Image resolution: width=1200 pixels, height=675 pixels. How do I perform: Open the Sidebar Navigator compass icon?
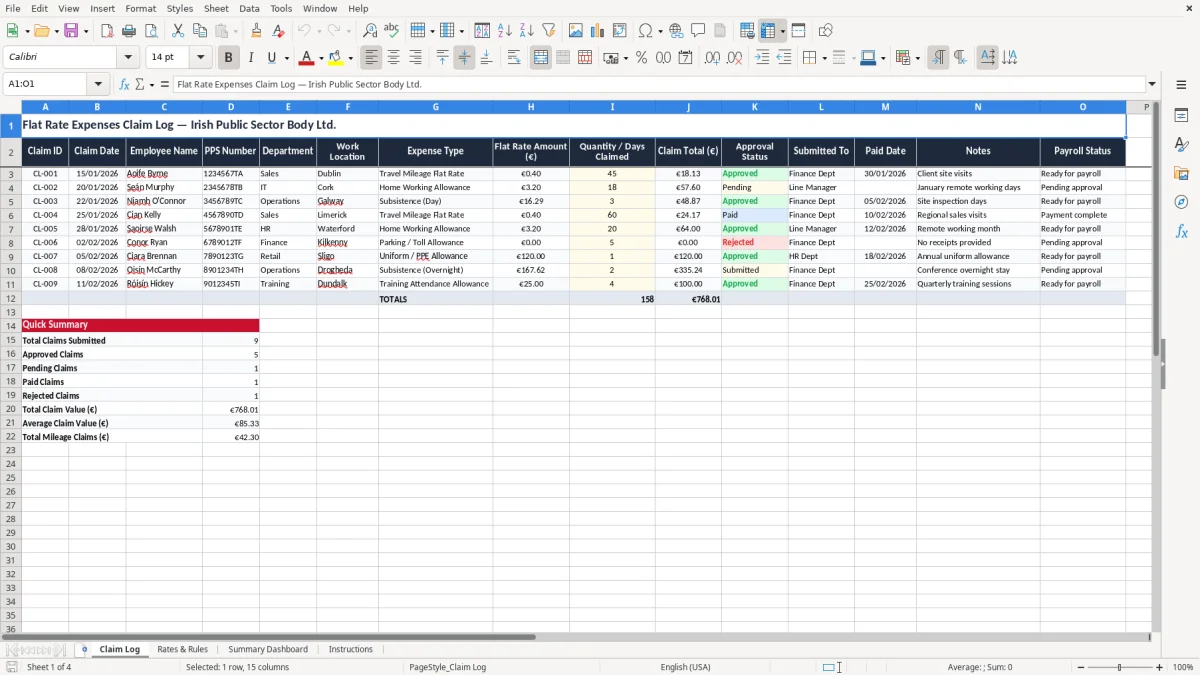[1181, 202]
